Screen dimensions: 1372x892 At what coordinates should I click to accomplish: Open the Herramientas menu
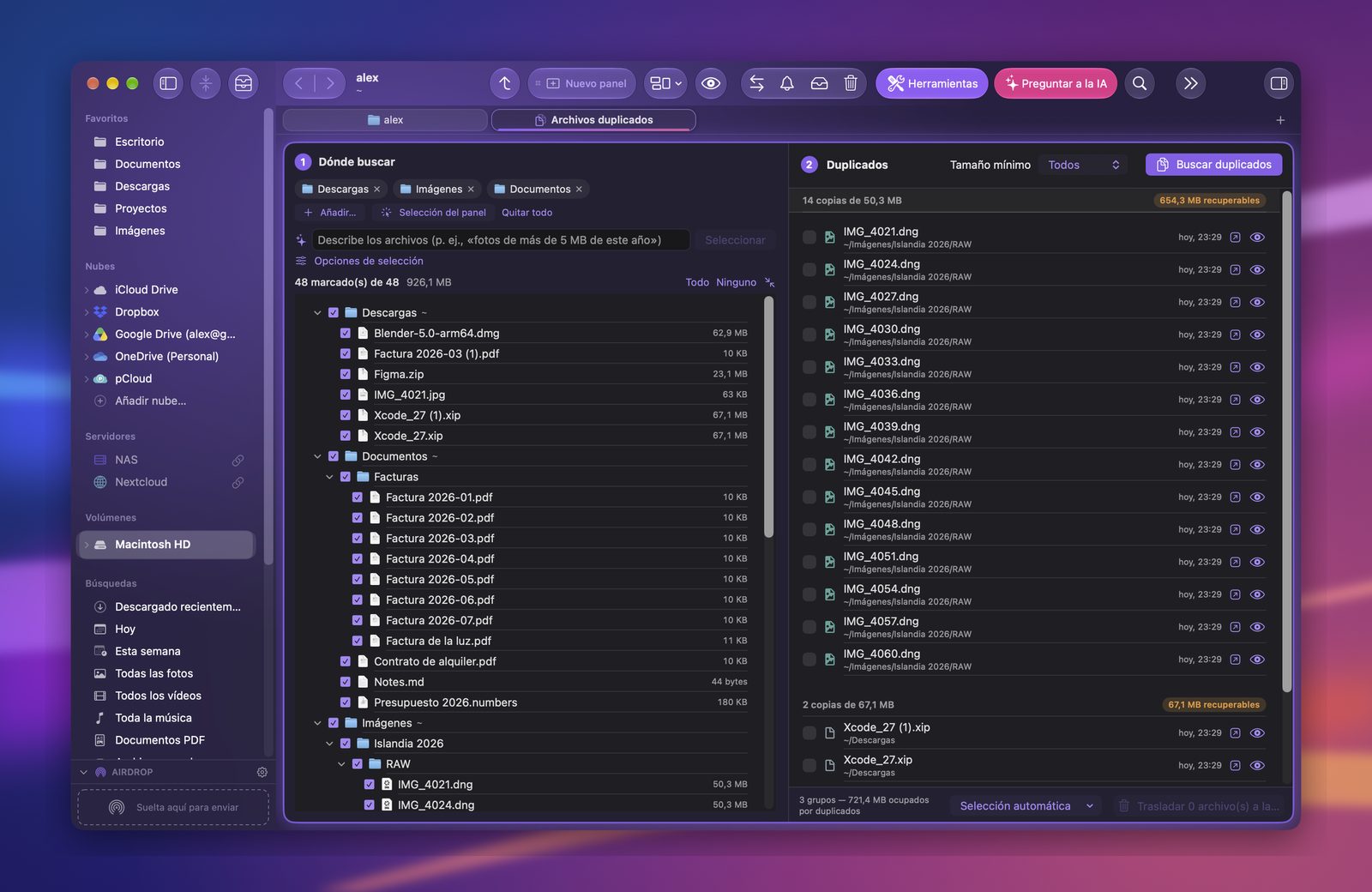[x=932, y=83]
